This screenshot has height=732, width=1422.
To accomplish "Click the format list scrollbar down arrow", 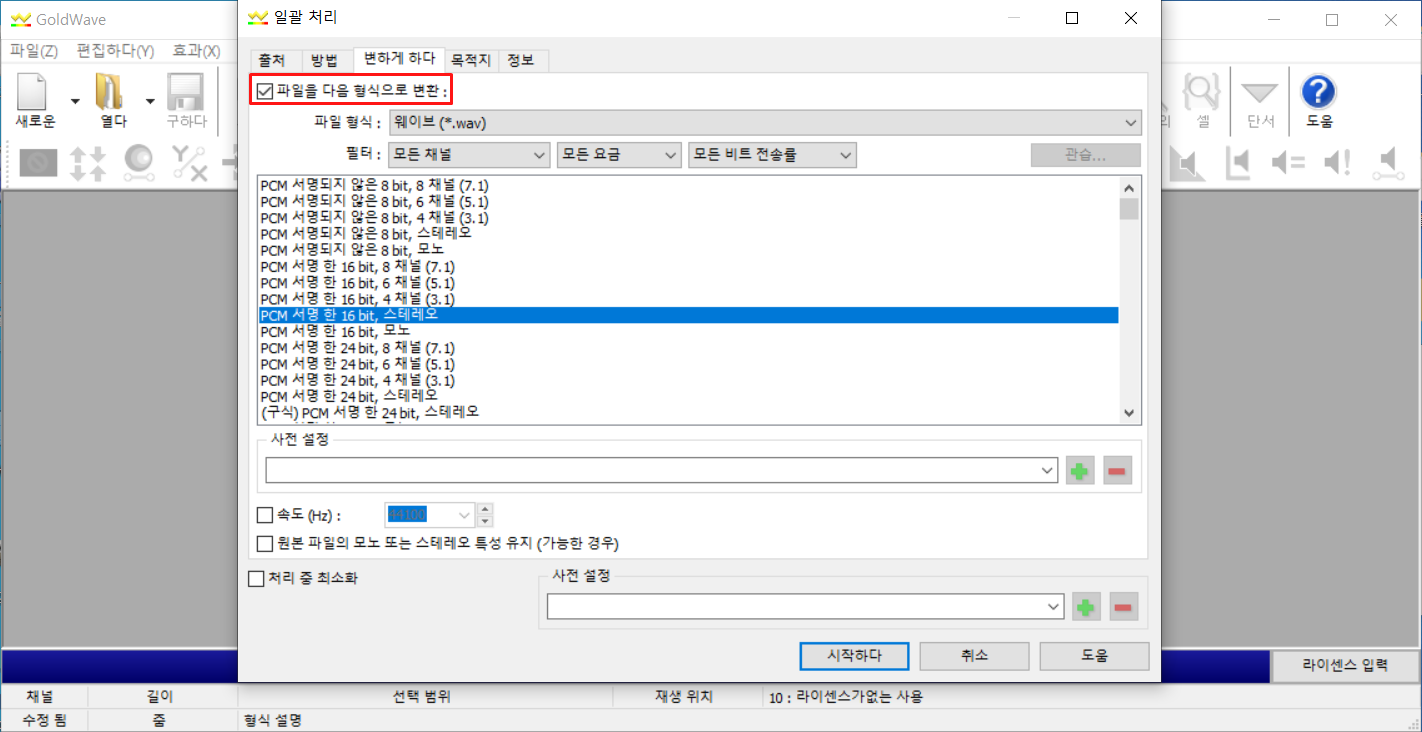I will pyautogui.click(x=1129, y=412).
